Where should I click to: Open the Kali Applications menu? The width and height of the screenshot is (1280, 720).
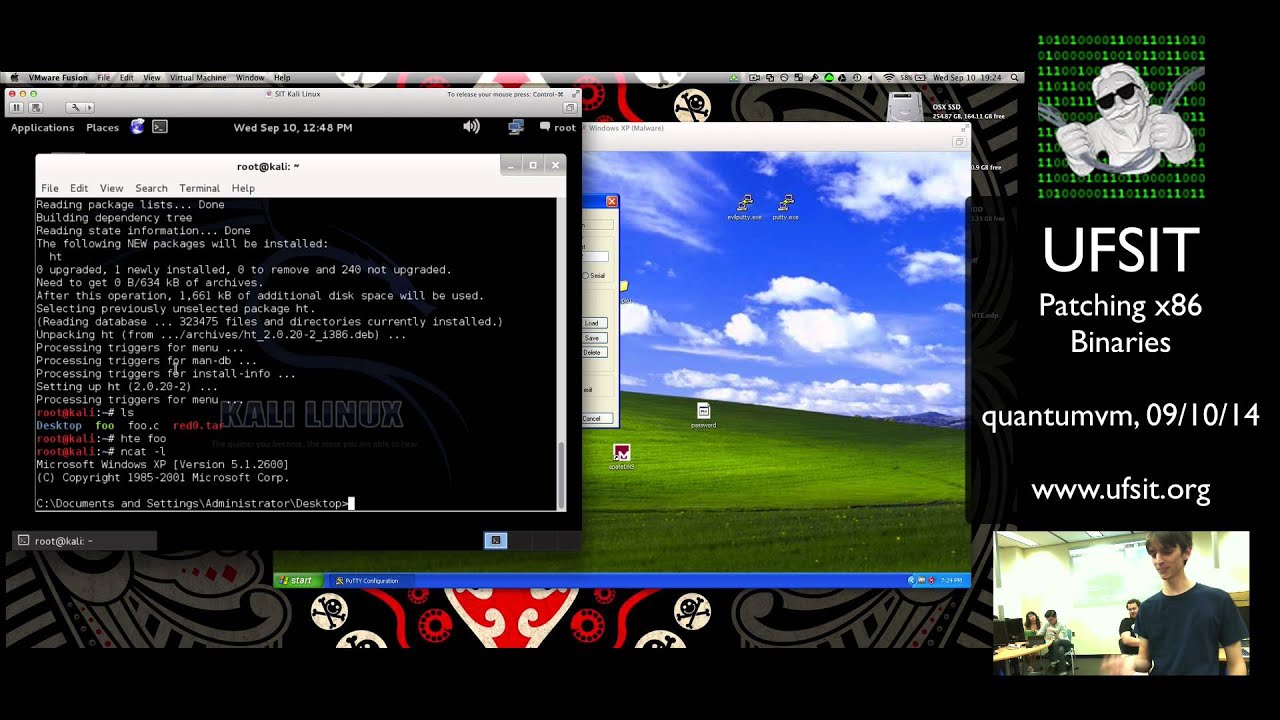coord(42,128)
